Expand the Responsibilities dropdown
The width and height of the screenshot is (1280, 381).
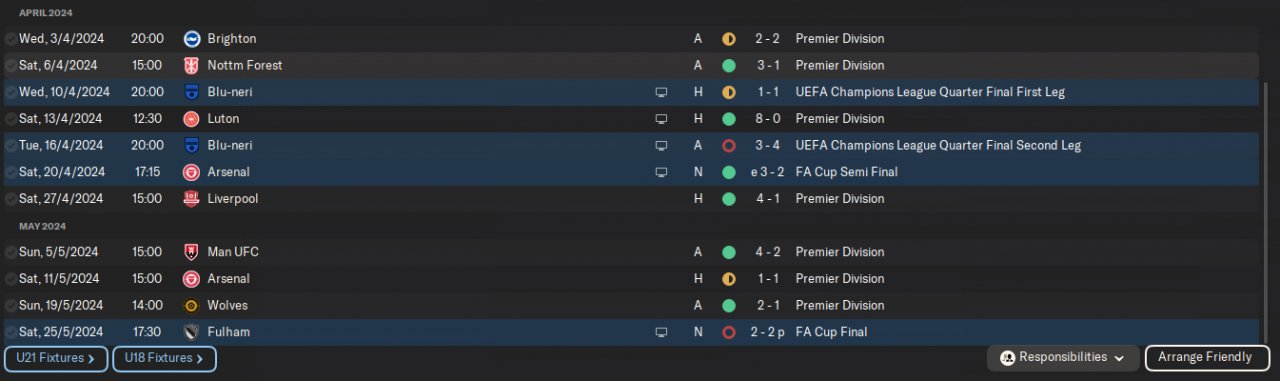(x=1063, y=358)
